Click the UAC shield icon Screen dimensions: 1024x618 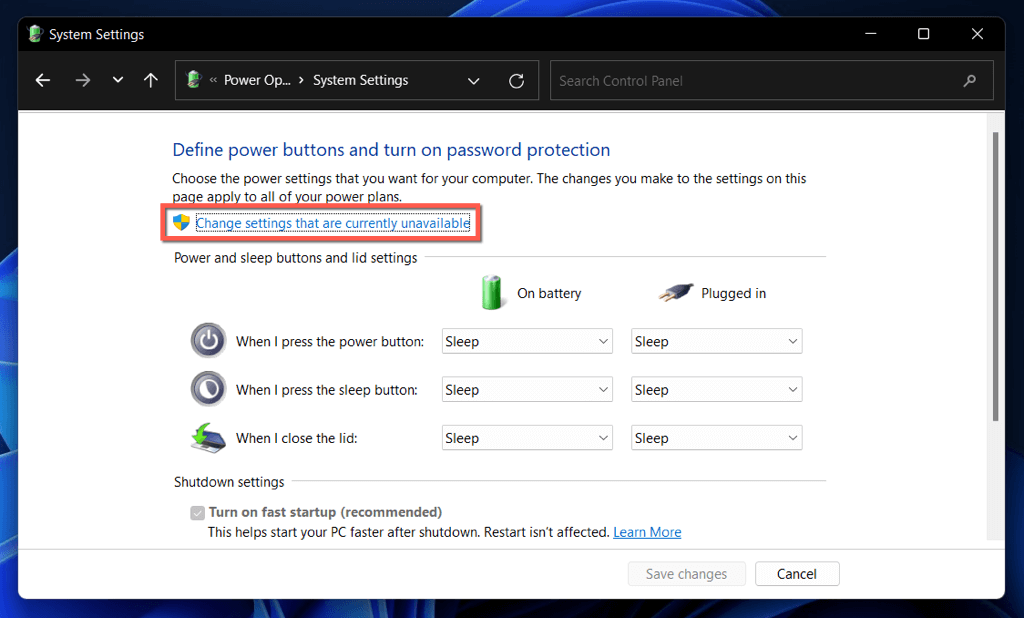[x=181, y=223]
